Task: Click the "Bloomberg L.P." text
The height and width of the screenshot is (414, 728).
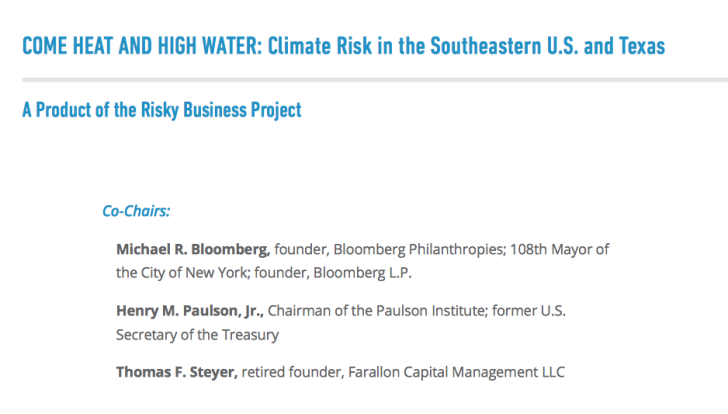Action: pos(362,272)
